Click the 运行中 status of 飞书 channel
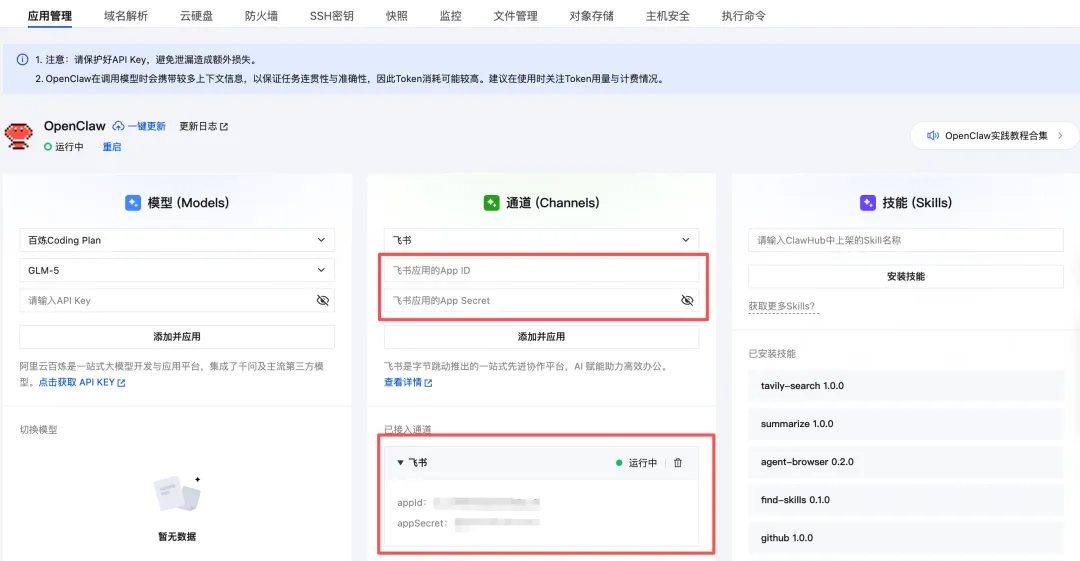 [636, 462]
